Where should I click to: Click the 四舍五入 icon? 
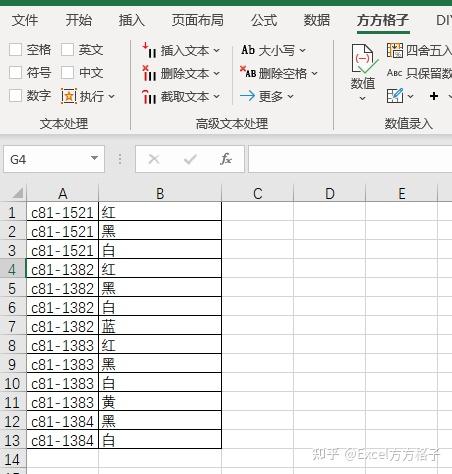tap(395, 50)
